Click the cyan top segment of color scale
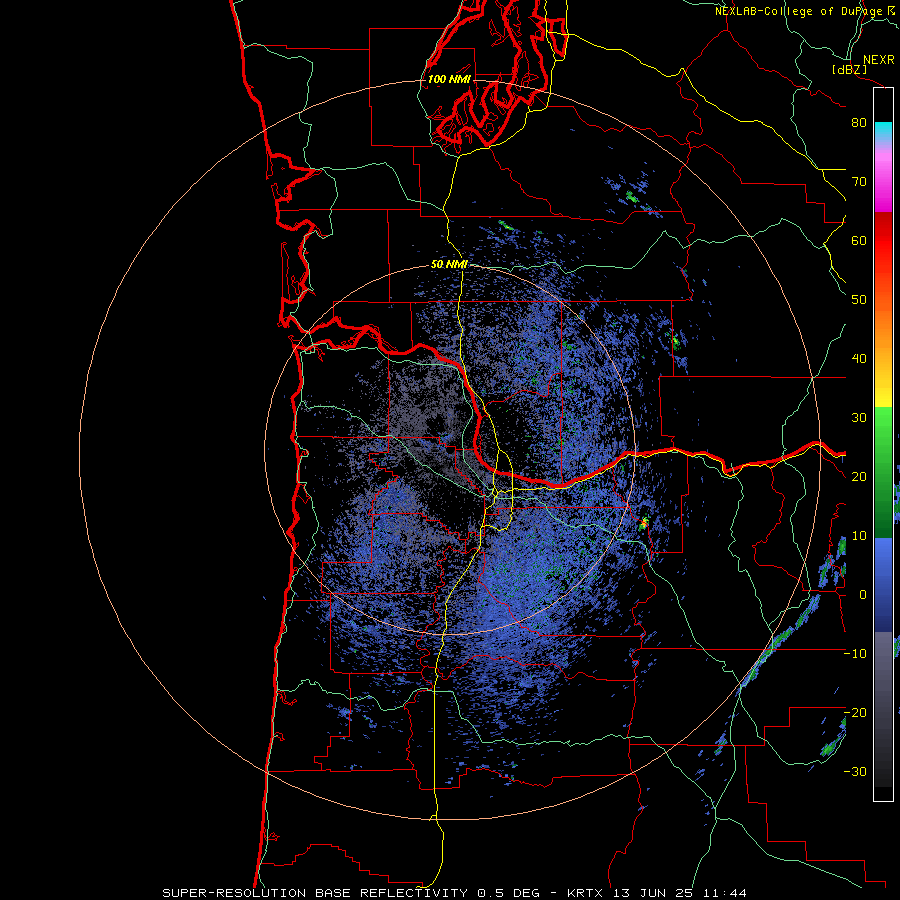Screen dimensions: 900x900 pyautogui.click(x=883, y=131)
